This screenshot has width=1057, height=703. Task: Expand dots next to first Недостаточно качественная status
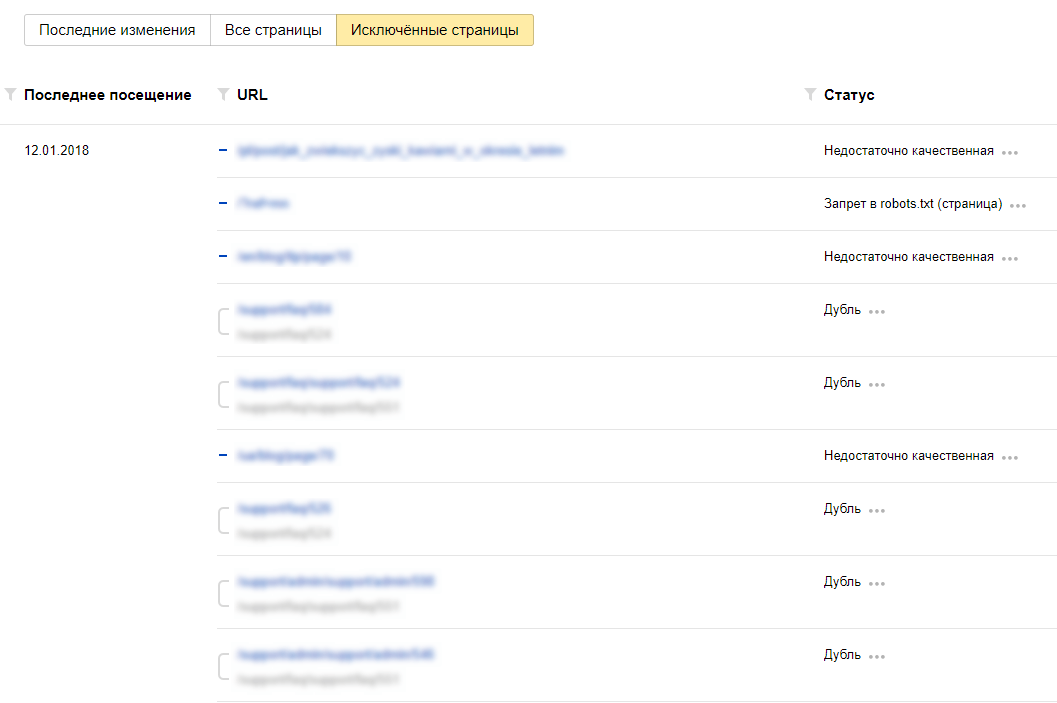point(1010,152)
